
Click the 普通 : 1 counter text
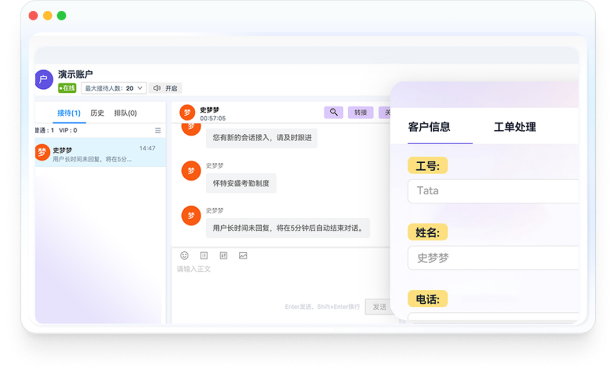click(44, 130)
